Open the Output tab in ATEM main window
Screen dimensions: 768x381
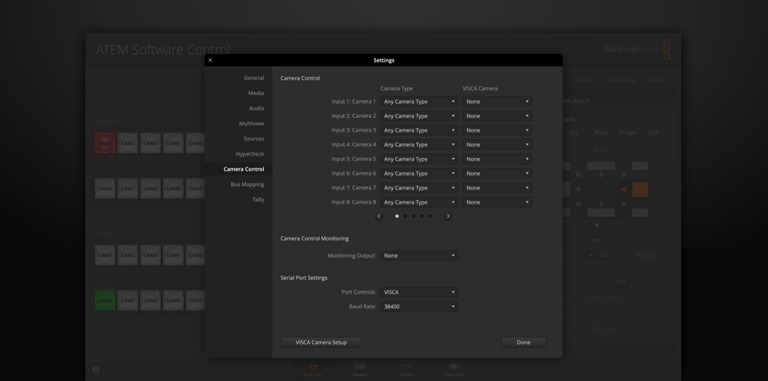[x=654, y=81]
